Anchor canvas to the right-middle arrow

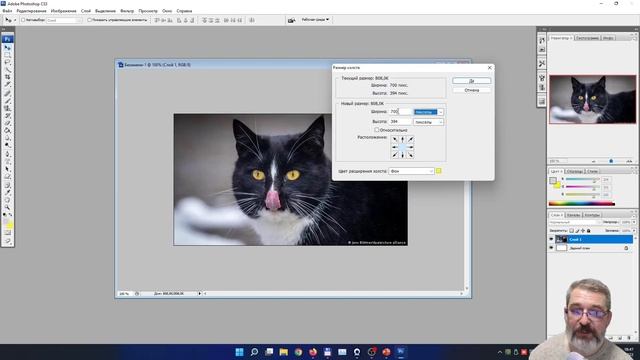410,147
